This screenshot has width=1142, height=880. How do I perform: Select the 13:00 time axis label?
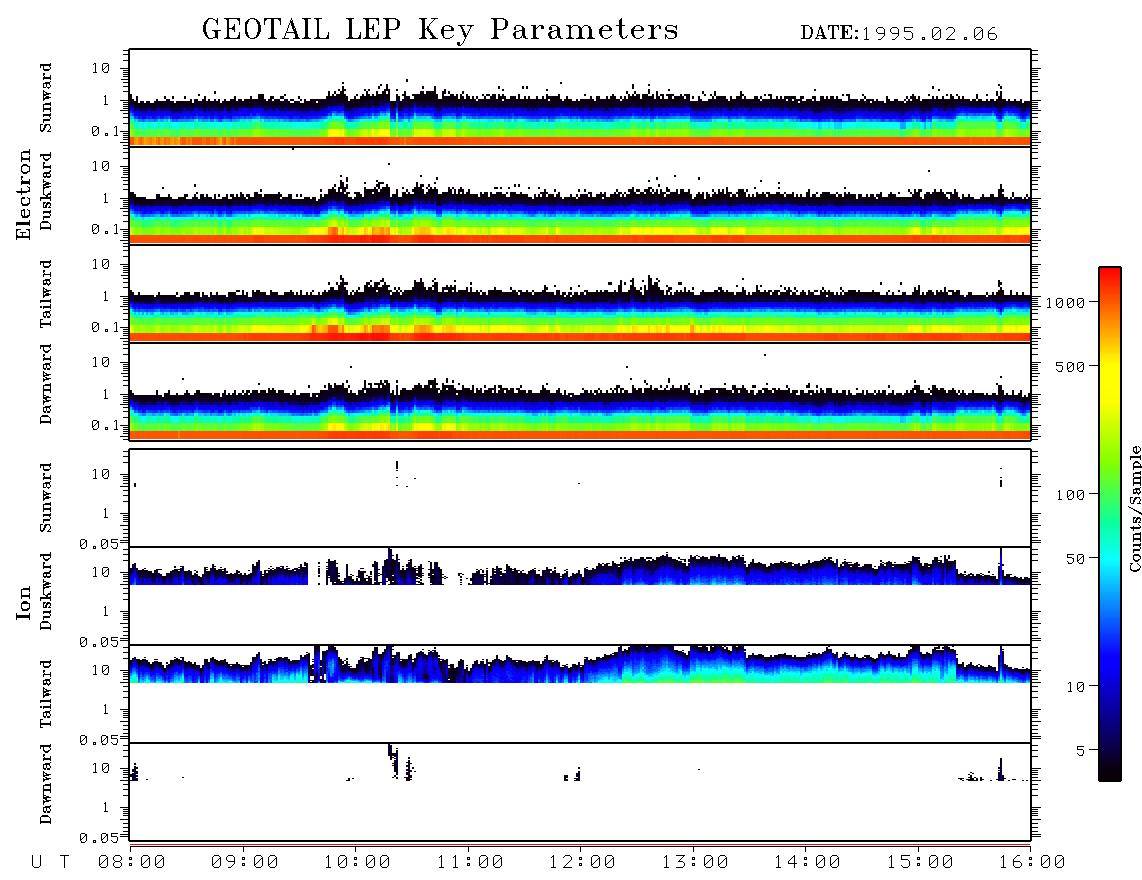(x=695, y=863)
